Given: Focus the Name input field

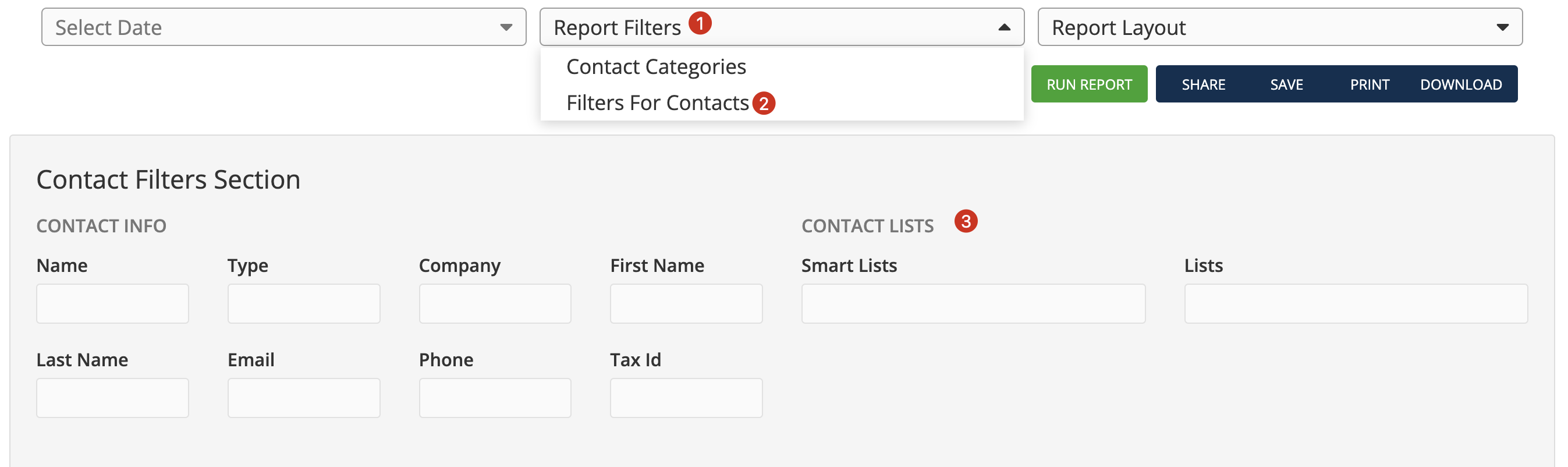Looking at the screenshot, I should [112, 303].
